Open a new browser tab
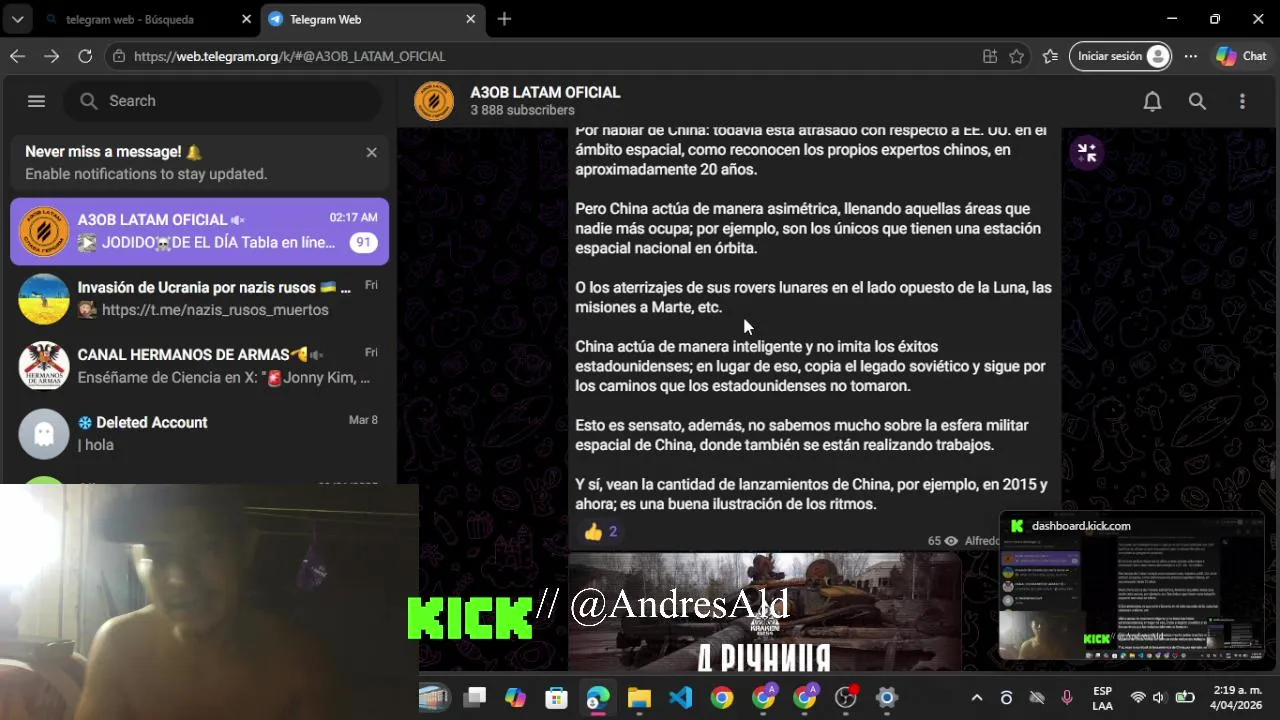This screenshot has height=720, width=1280. (x=504, y=19)
